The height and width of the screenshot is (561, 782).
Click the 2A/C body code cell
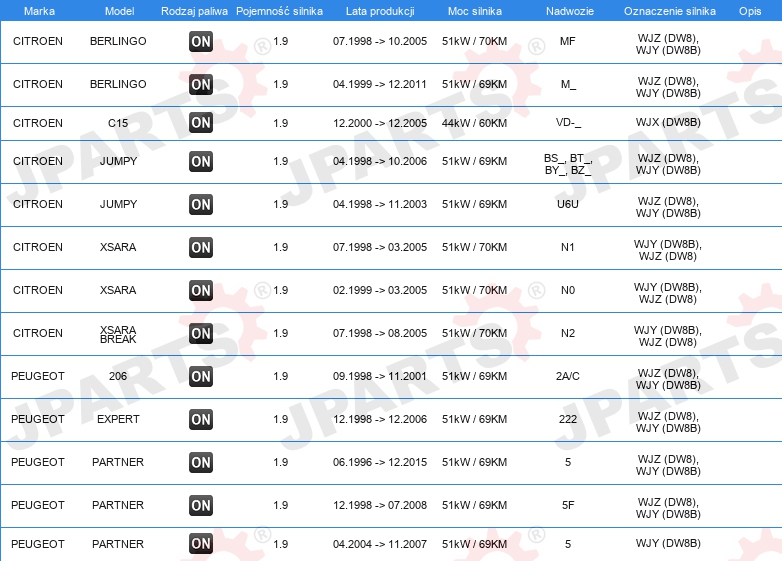(568, 376)
